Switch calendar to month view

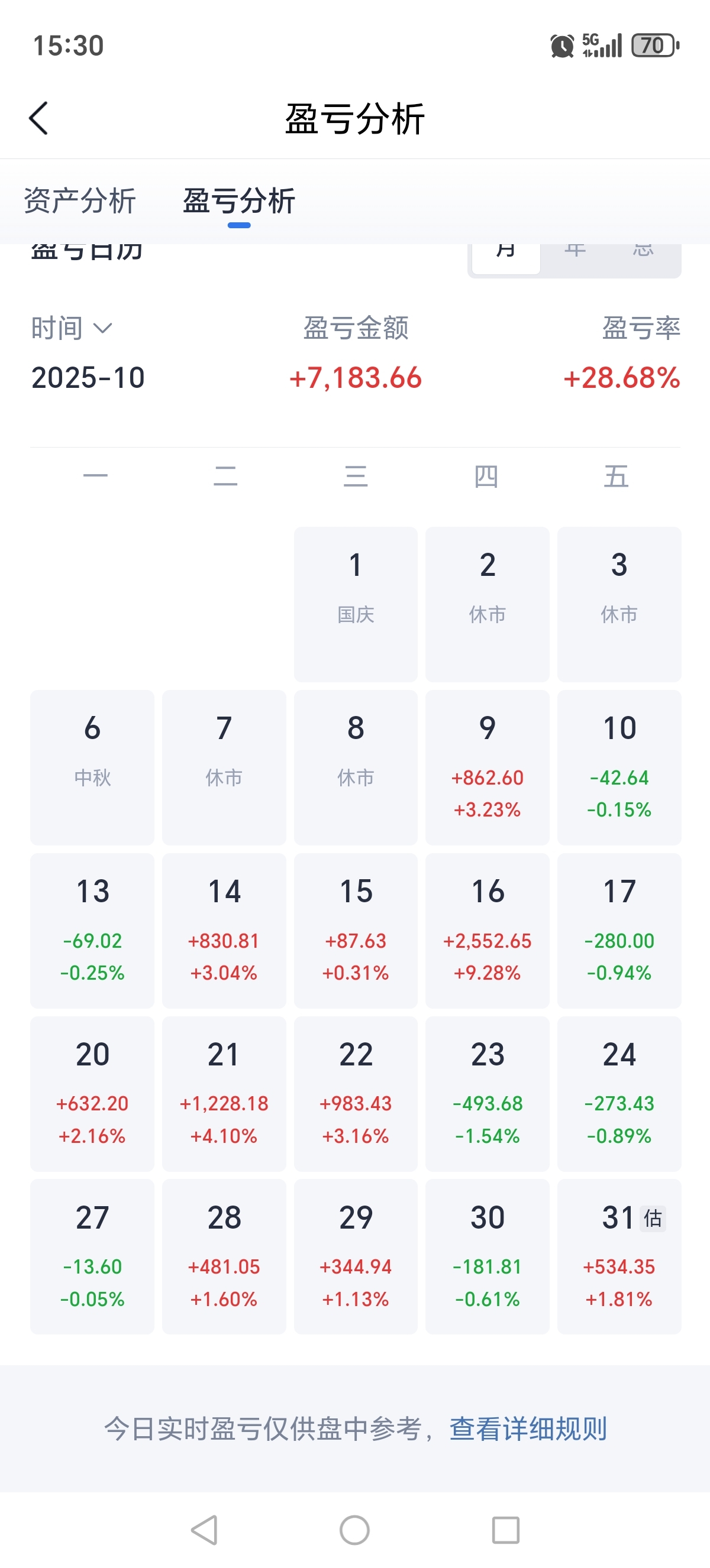(506, 255)
